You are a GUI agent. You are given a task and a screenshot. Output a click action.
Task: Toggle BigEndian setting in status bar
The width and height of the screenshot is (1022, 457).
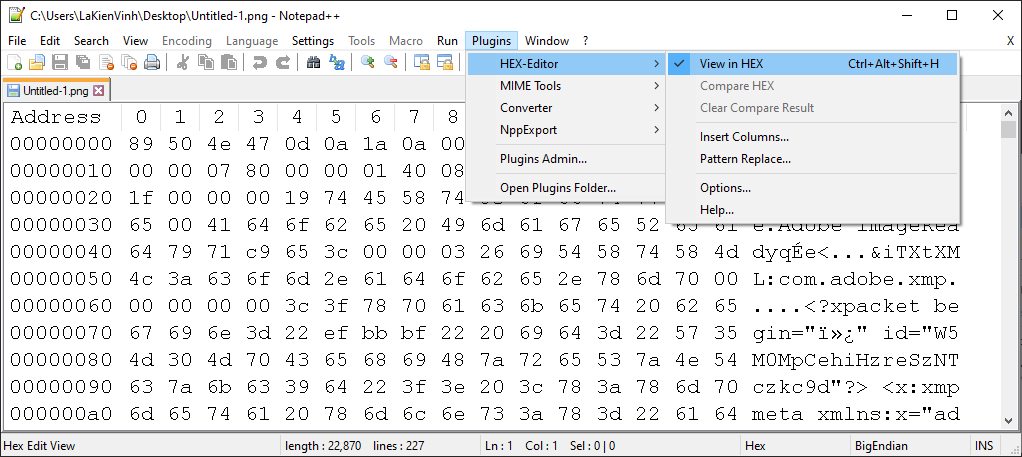tap(881, 446)
